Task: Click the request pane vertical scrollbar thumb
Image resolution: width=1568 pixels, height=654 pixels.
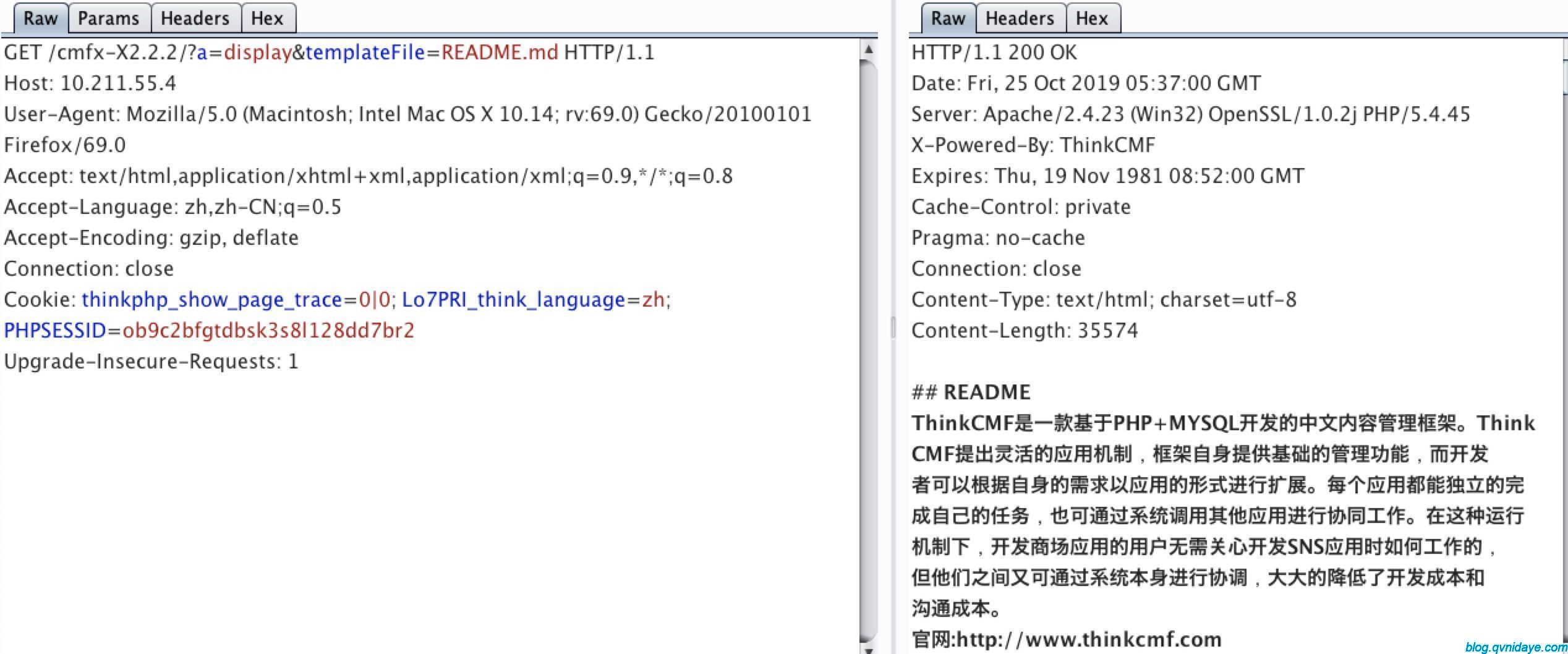Action: click(x=869, y=350)
